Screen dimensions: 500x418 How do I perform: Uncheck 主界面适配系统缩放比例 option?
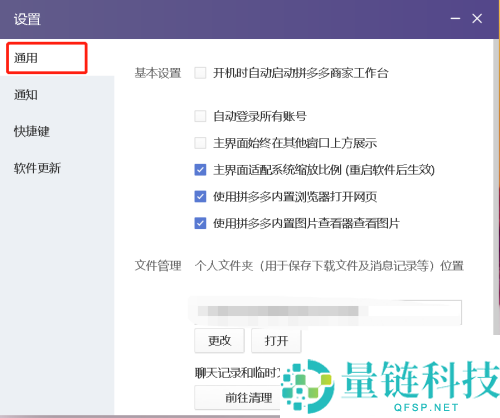200,170
